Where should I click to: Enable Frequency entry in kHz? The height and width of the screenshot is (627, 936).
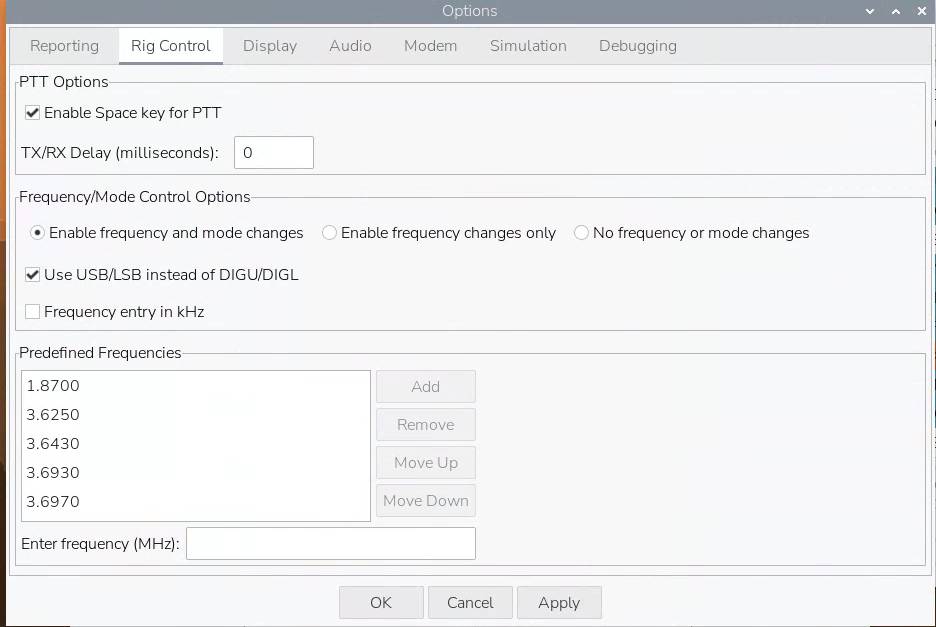33,312
